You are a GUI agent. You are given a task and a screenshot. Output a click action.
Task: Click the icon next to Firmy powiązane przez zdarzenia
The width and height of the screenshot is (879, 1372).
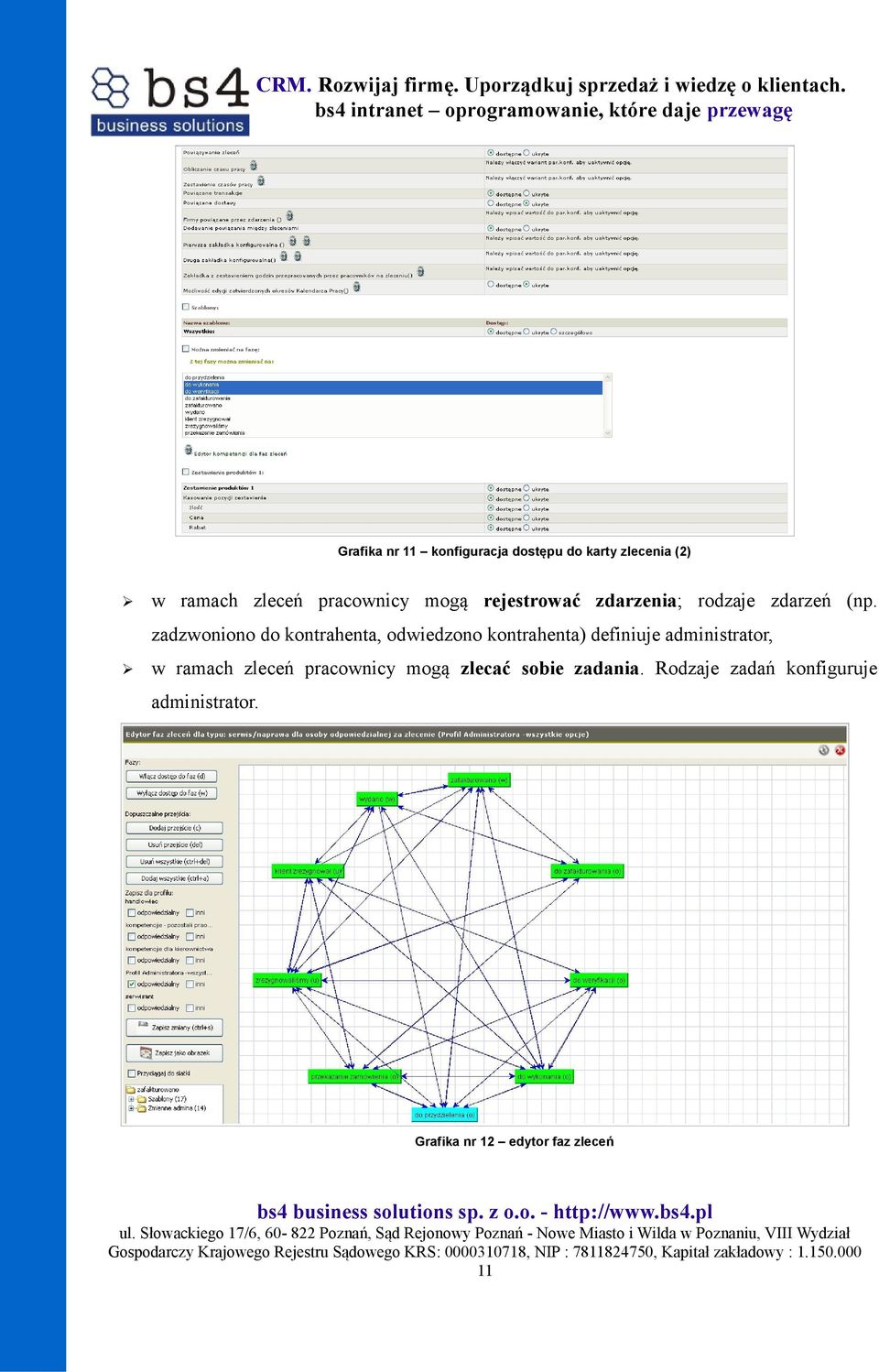pyautogui.click(x=290, y=216)
